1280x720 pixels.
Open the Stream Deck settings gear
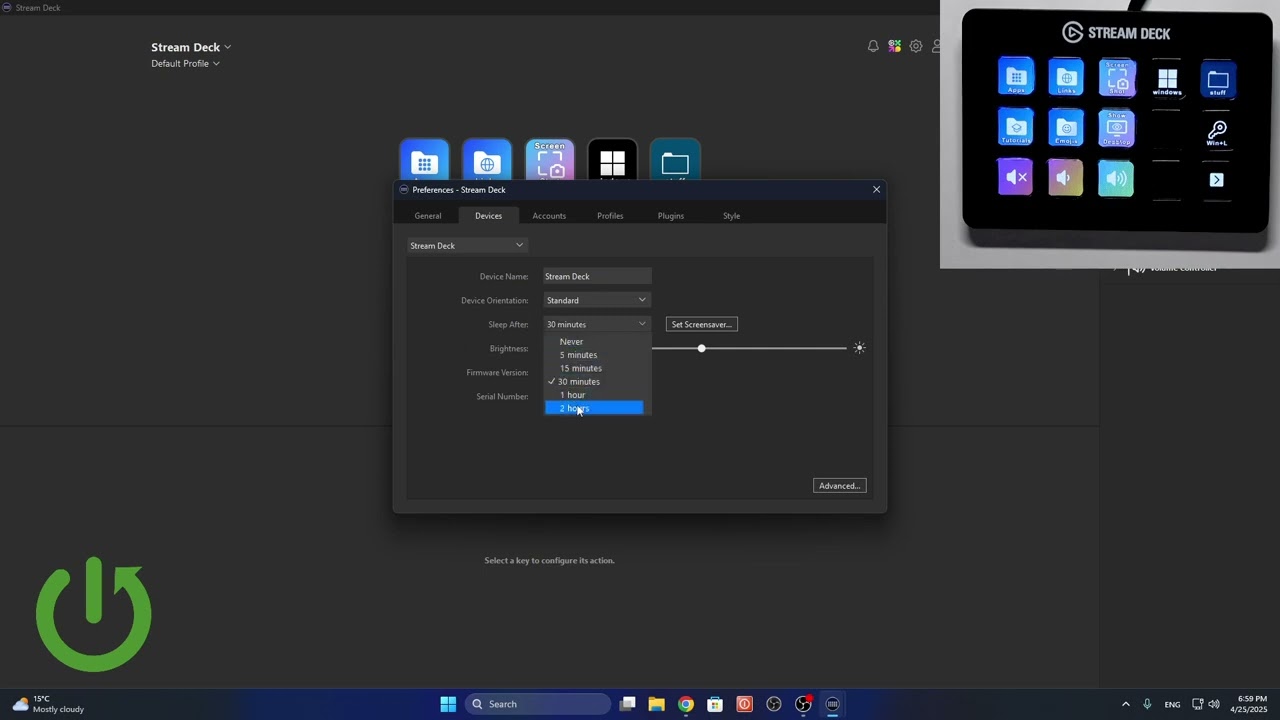916,46
